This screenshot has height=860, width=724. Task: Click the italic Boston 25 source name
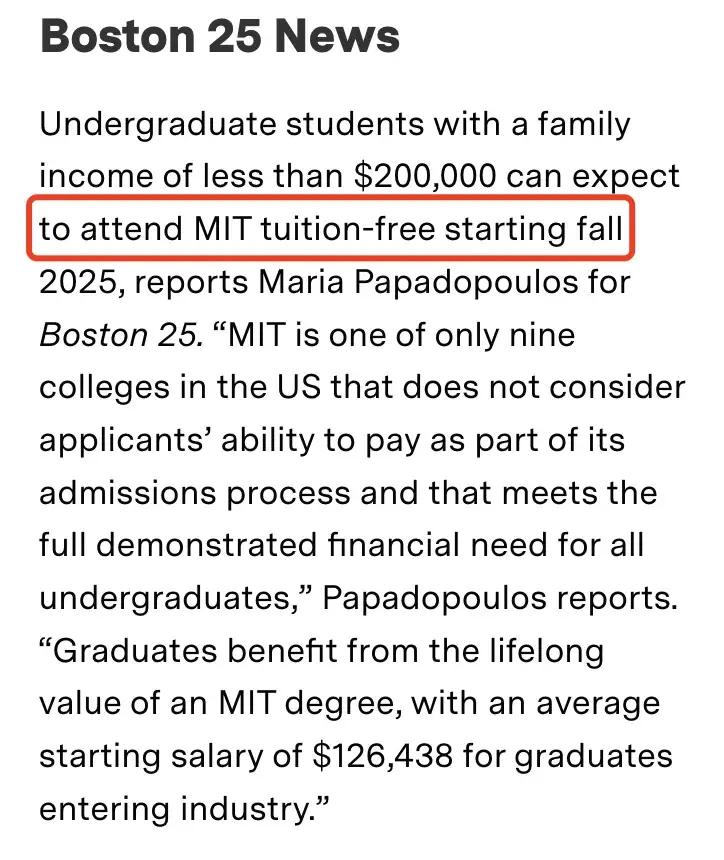click(121, 335)
